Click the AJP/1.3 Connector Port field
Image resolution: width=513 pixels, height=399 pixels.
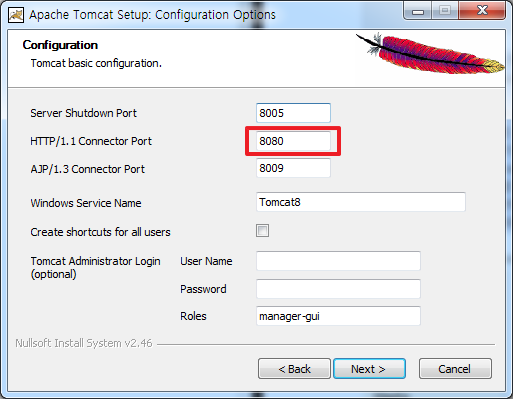[x=293, y=168]
